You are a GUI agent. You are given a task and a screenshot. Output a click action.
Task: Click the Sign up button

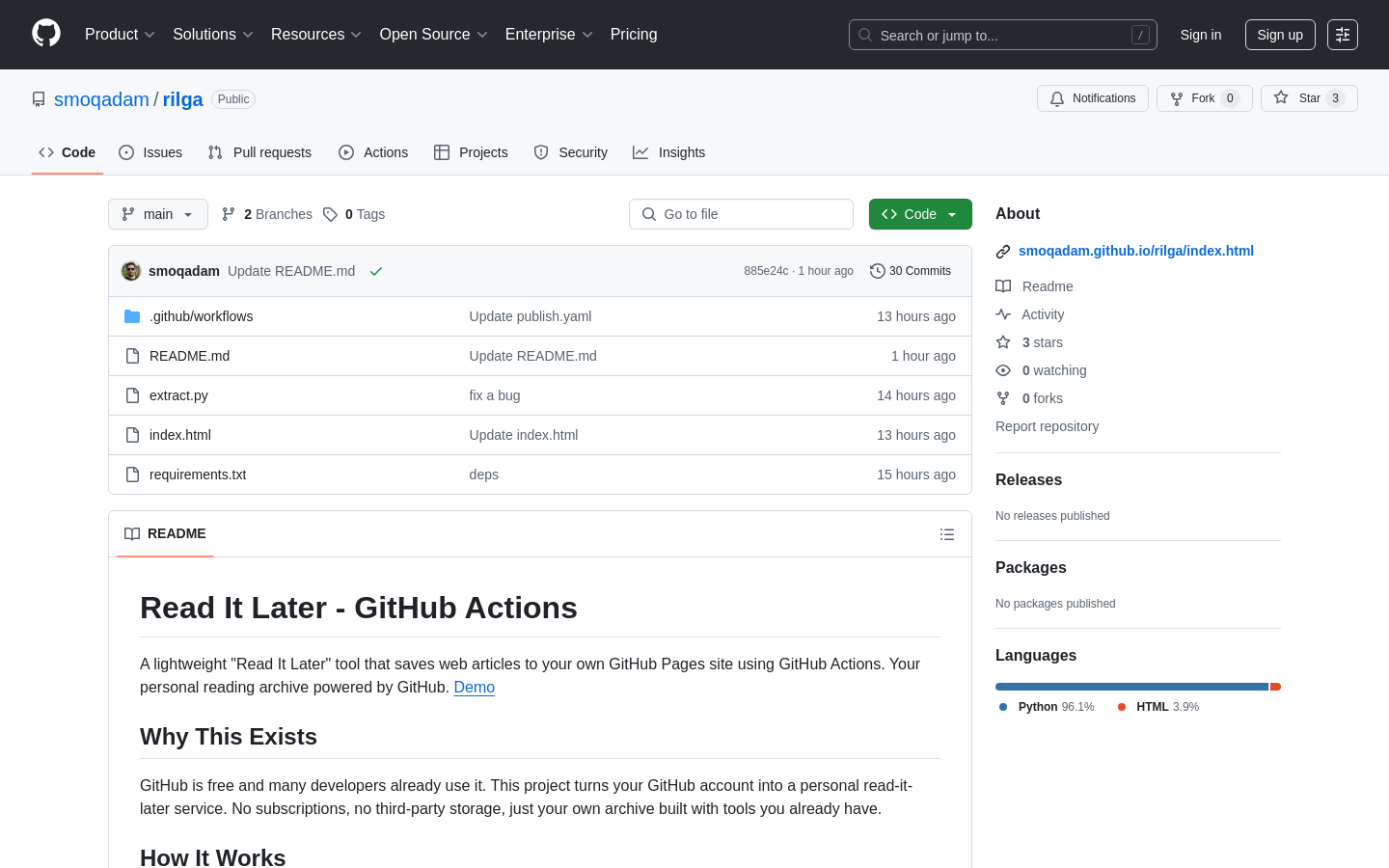(x=1280, y=35)
